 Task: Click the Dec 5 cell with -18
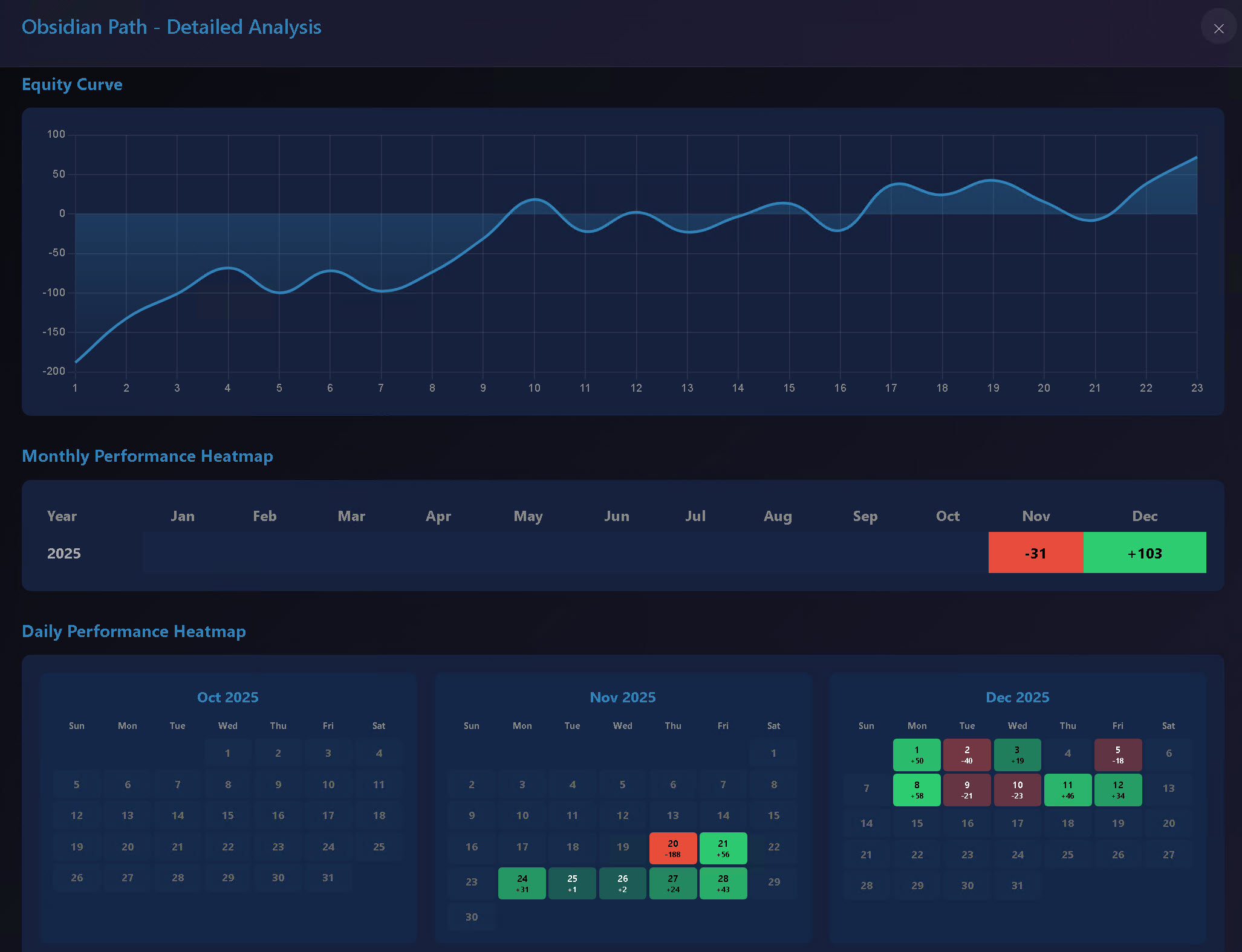[x=1117, y=754]
